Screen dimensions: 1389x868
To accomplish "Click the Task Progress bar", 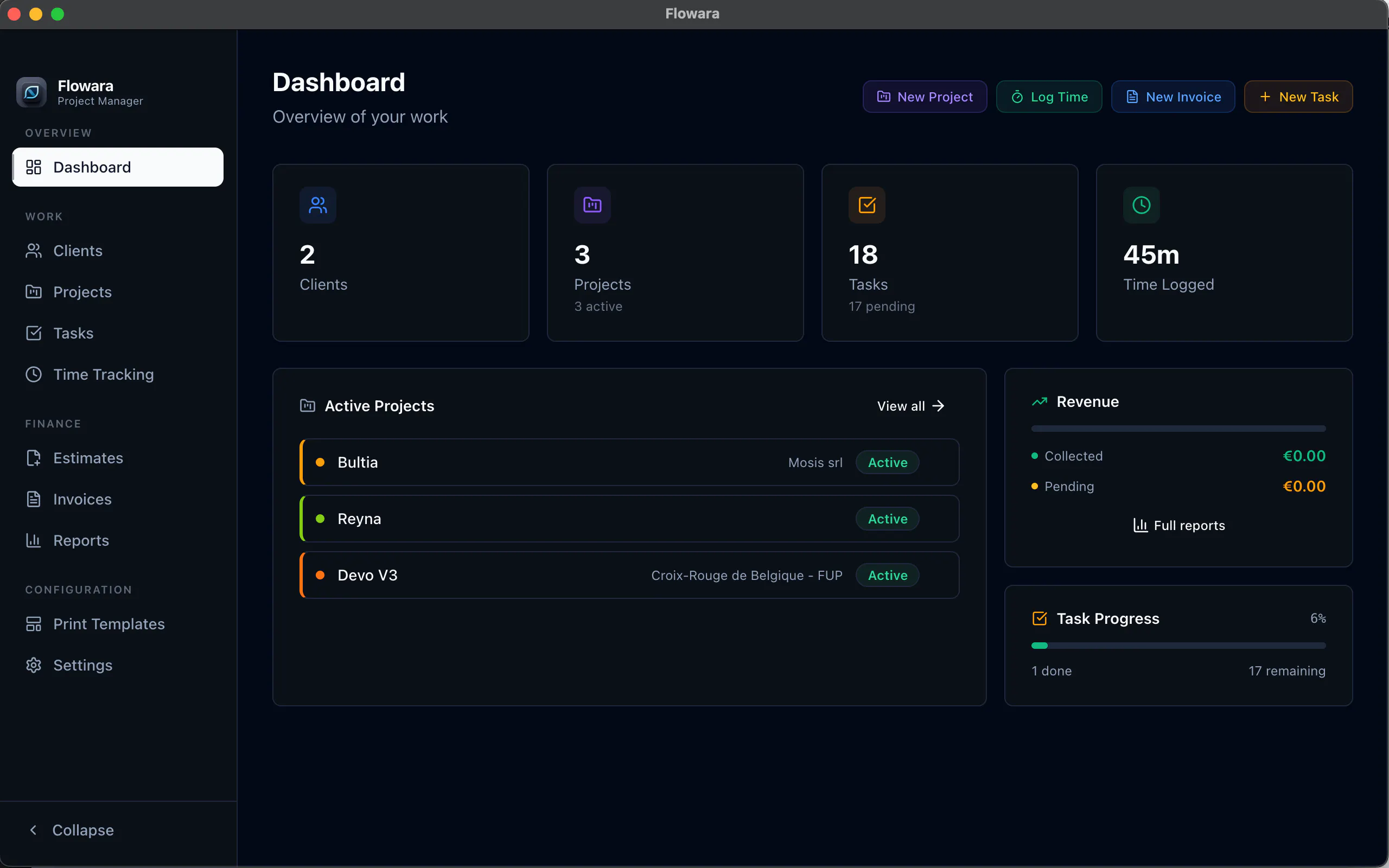I will (x=1178, y=645).
